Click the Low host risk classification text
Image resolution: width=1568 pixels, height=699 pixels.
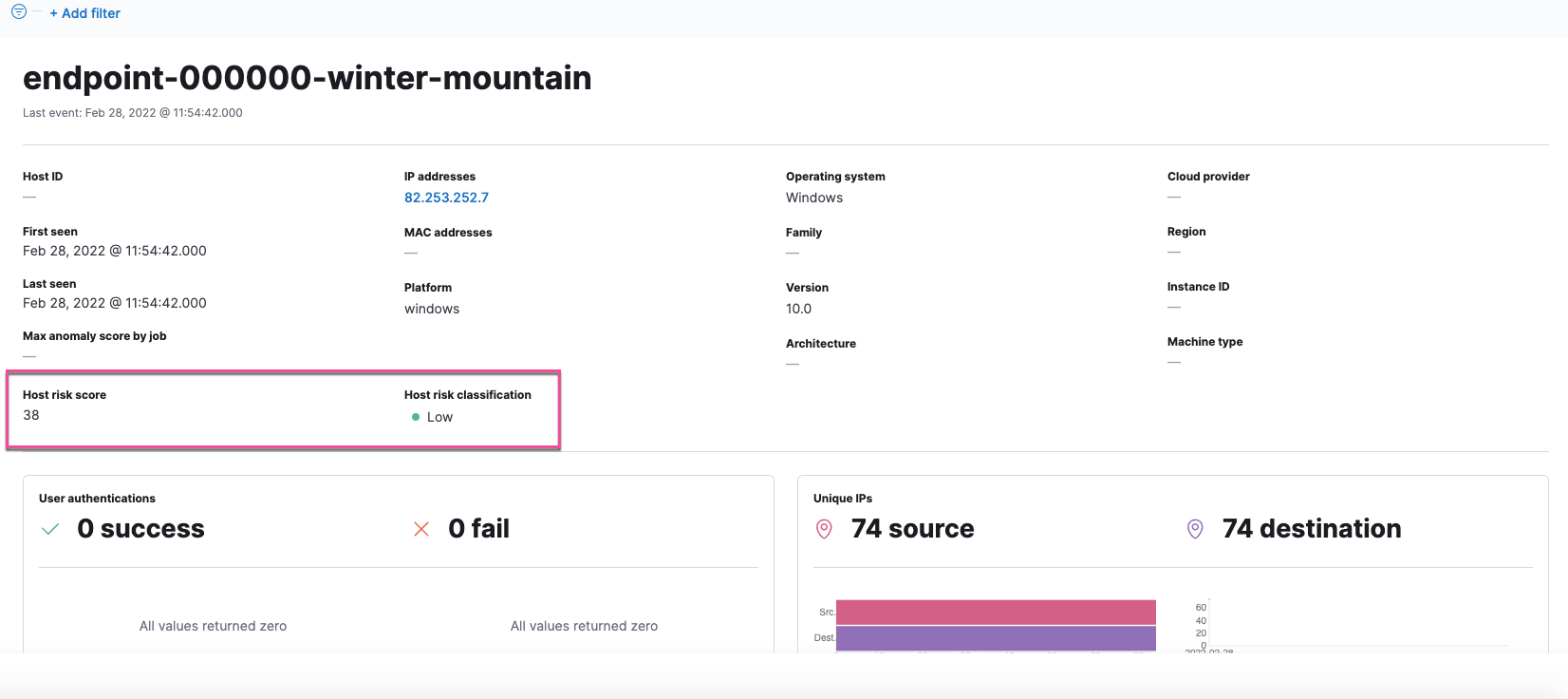pos(439,417)
